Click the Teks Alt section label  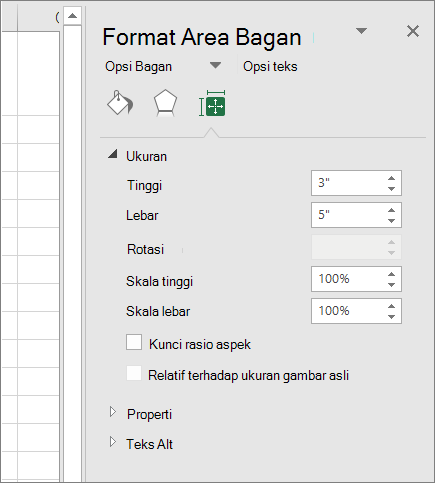point(149,444)
